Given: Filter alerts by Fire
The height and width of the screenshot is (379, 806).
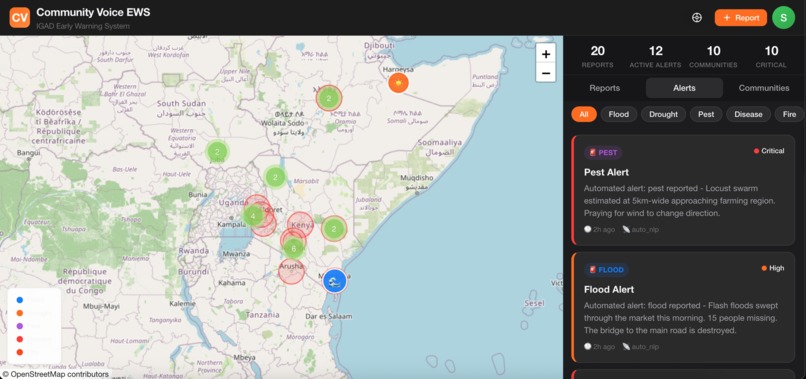Looking at the screenshot, I should point(789,114).
